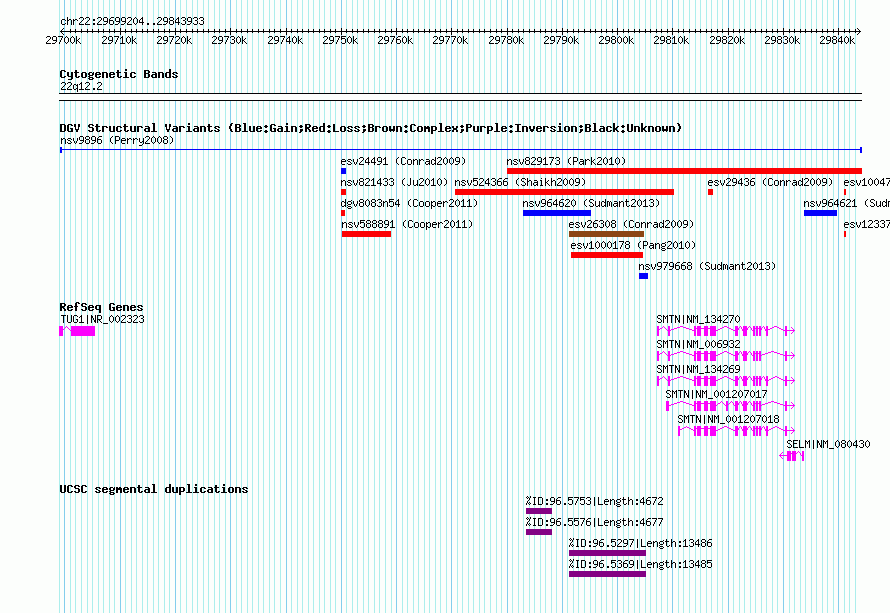Click the nsv524366 (Shaikh2009) red loss bar

pyautogui.click(x=565, y=192)
